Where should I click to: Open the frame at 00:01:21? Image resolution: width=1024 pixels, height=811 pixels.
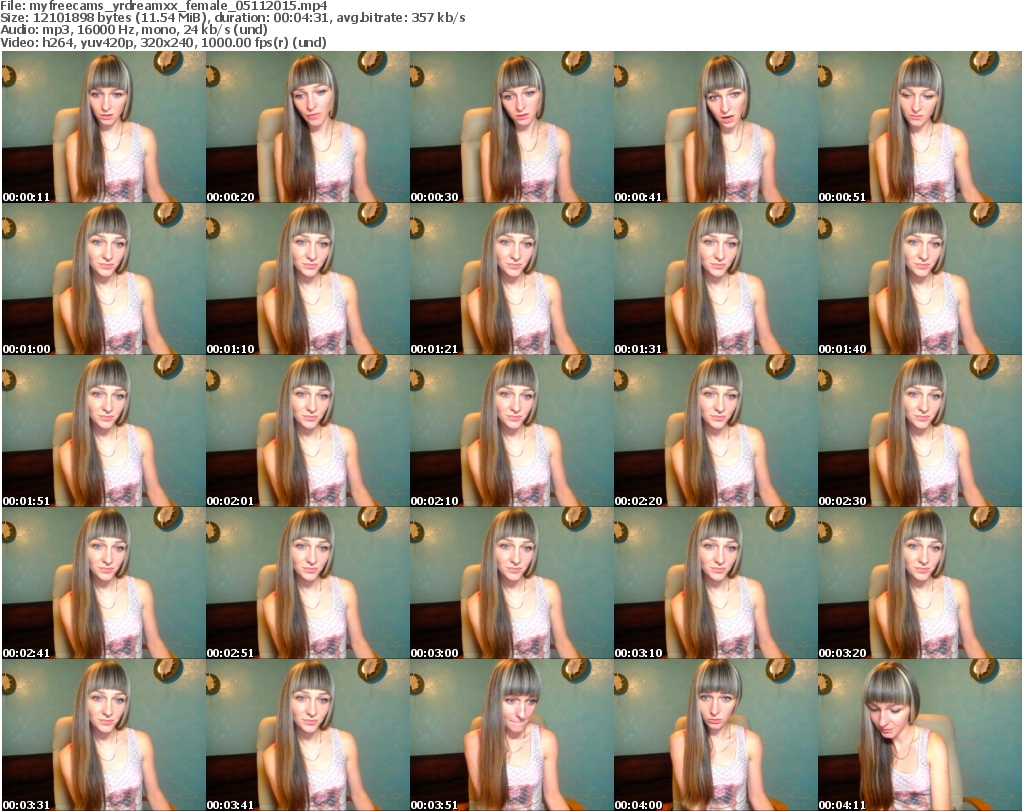511,279
